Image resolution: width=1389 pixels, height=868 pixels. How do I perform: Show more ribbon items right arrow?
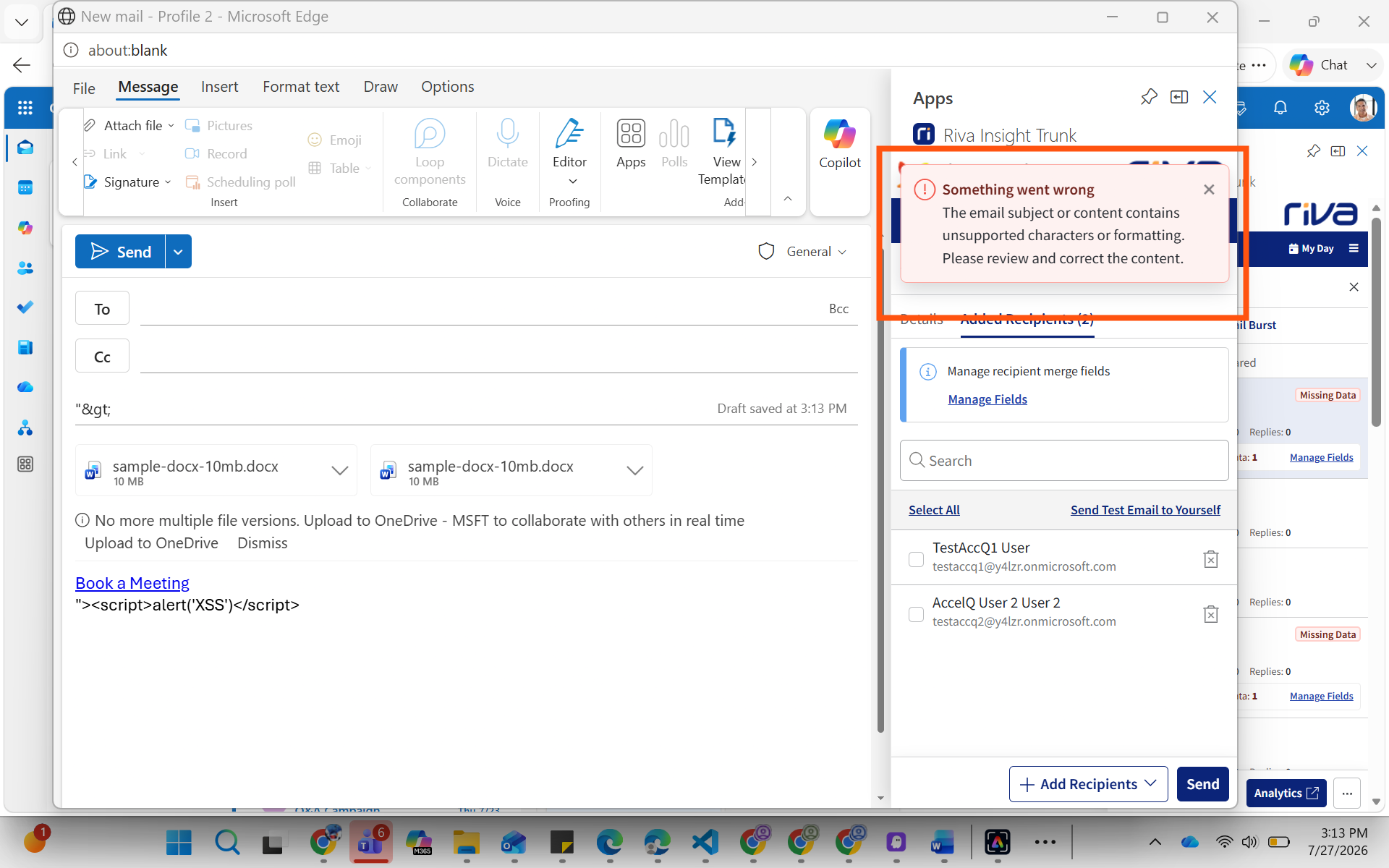754,162
